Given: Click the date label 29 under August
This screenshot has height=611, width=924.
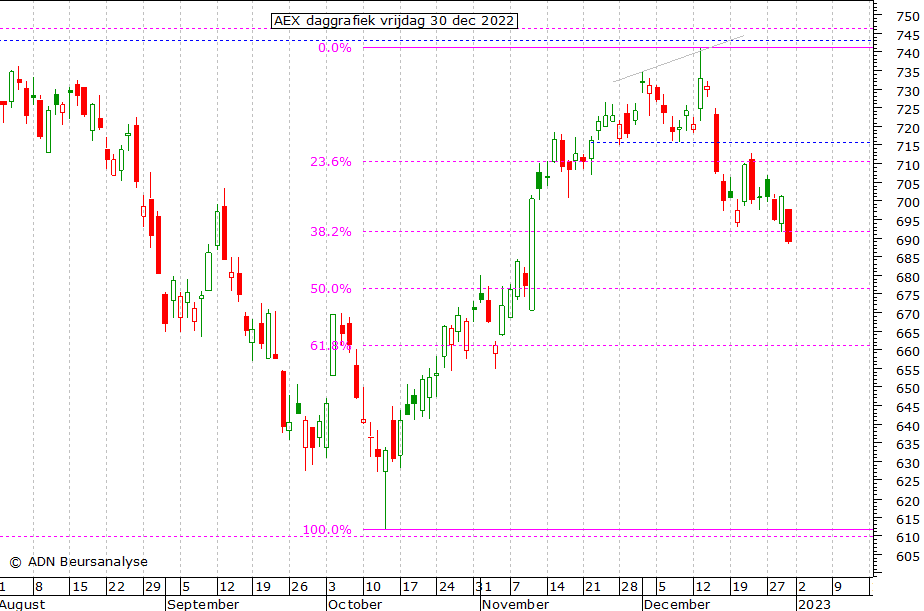Looking at the screenshot, I should tap(153, 587).
